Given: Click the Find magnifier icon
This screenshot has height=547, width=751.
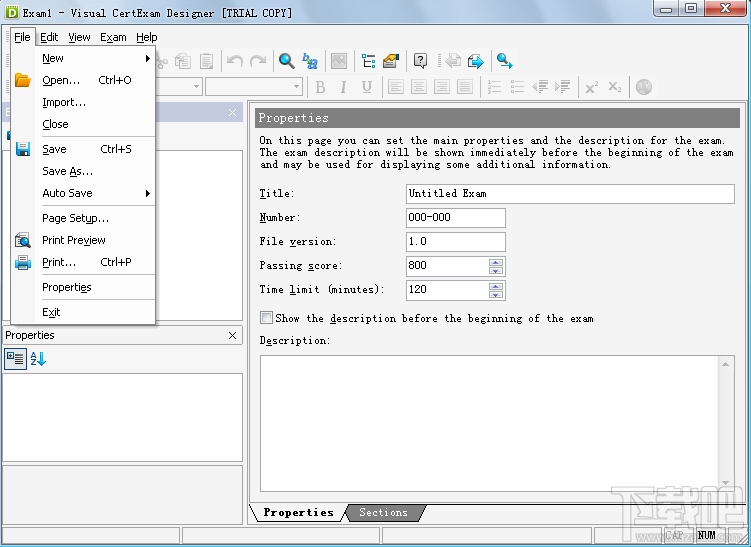Looking at the screenshot, I should tap(286, 61).
